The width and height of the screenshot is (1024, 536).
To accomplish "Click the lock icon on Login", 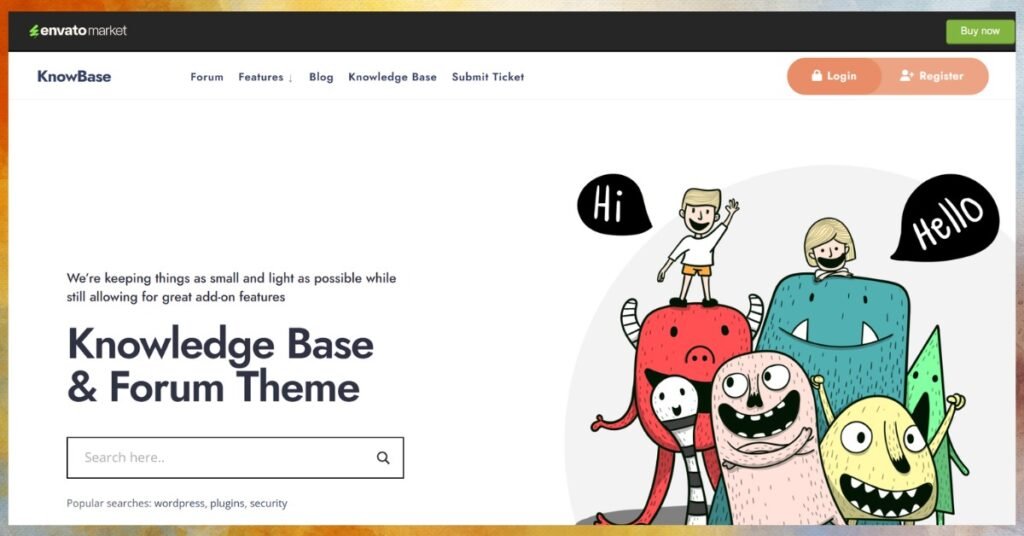I will click(816, 75).
